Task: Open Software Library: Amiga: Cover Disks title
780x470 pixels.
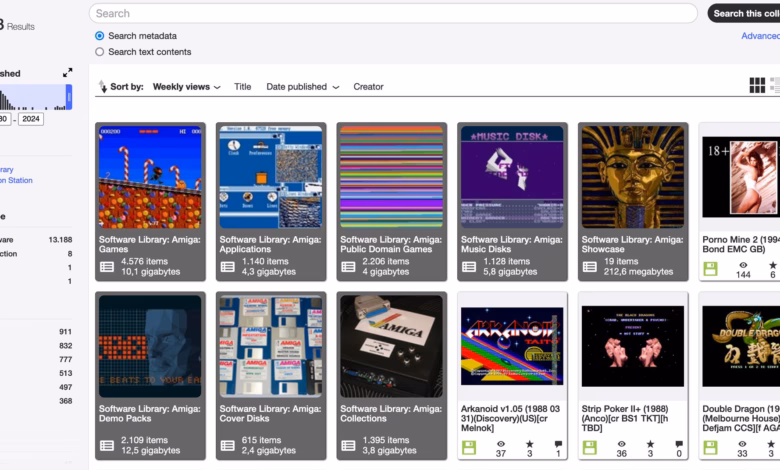Action: [x=270, y=413]
